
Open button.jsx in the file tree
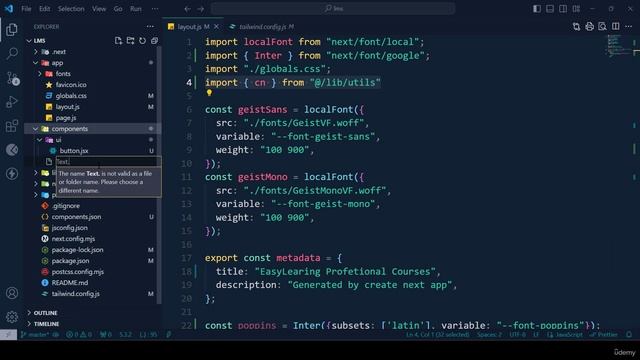pos(73,151)
